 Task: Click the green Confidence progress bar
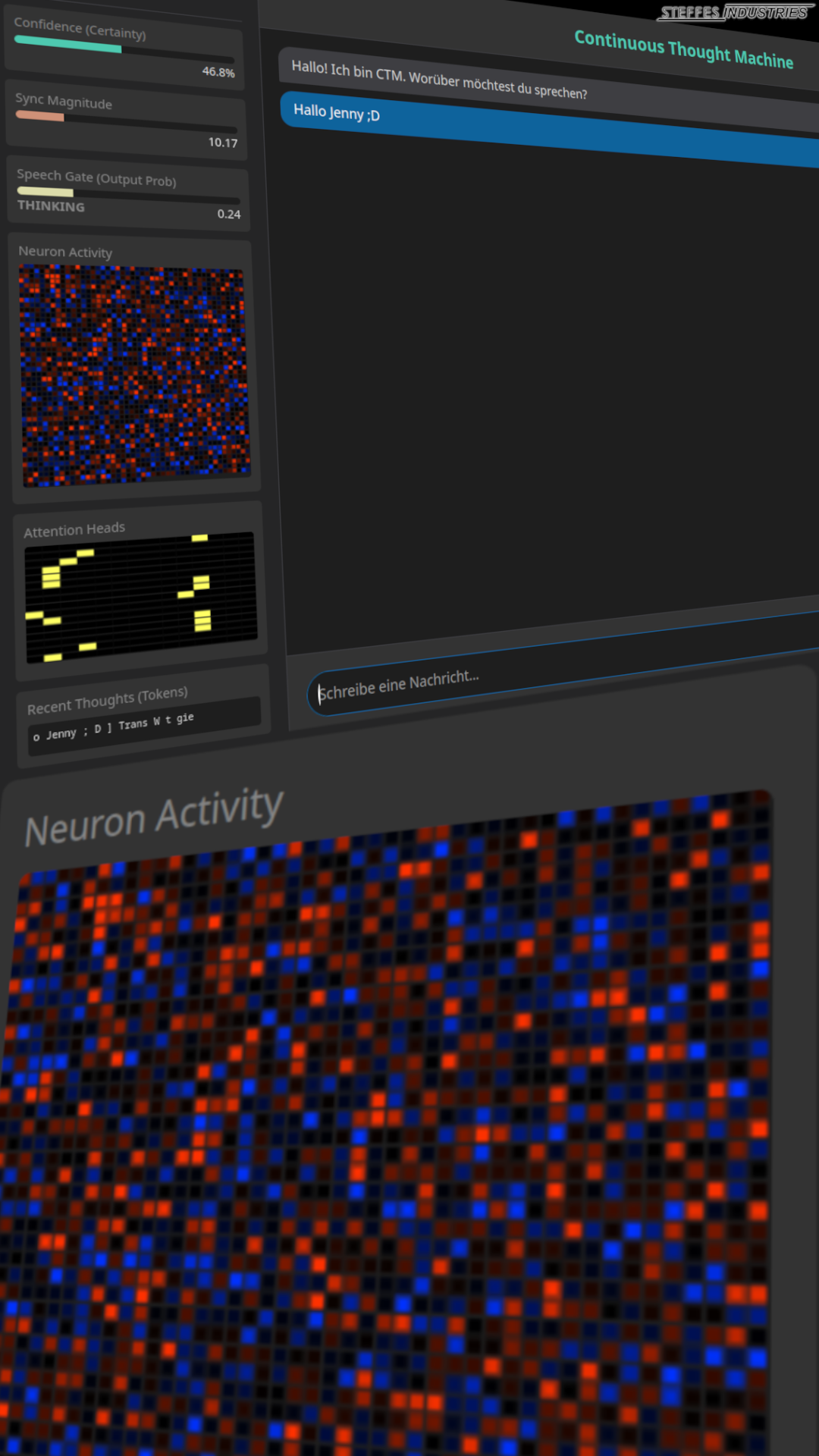click(x=68, y=45)
